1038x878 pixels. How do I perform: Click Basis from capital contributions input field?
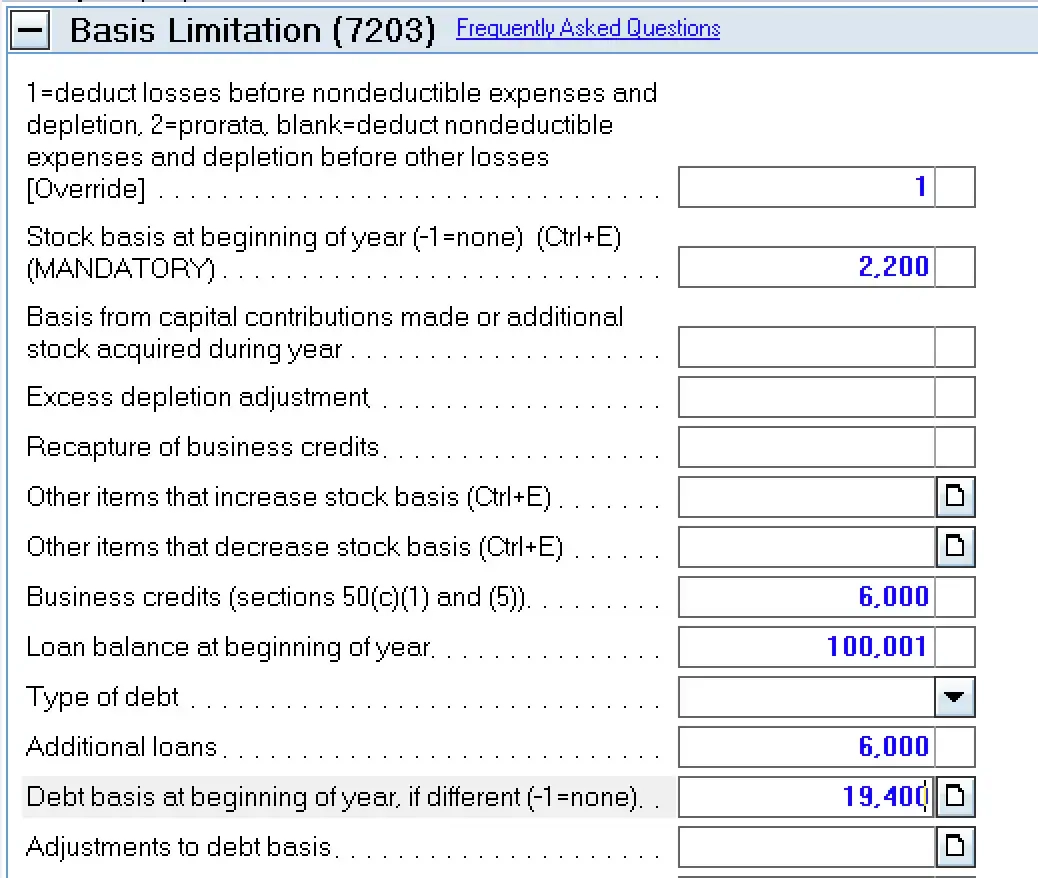pos(806,347)
